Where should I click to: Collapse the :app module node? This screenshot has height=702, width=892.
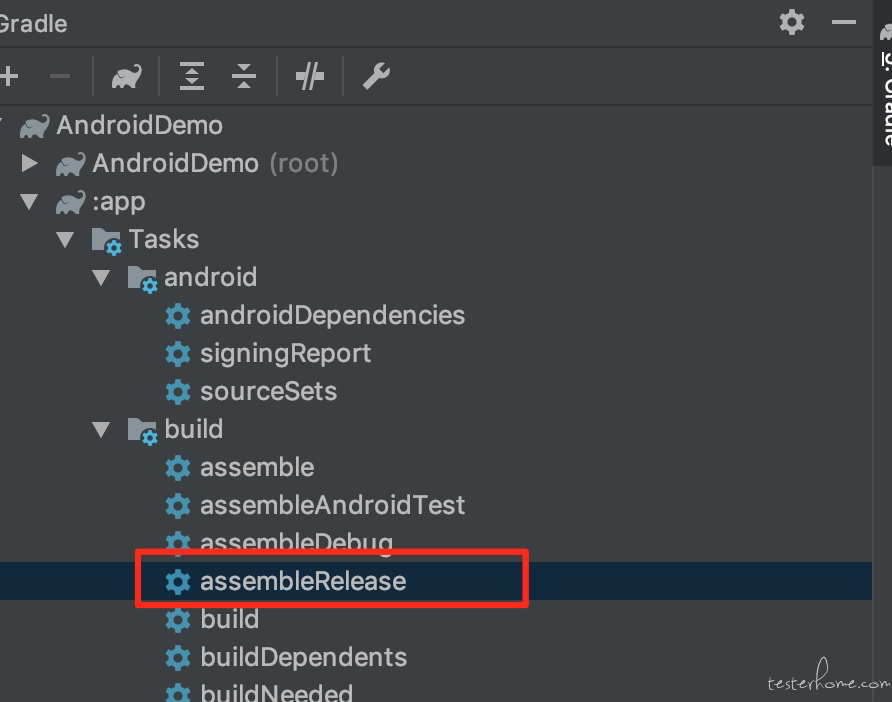point(29,201)
